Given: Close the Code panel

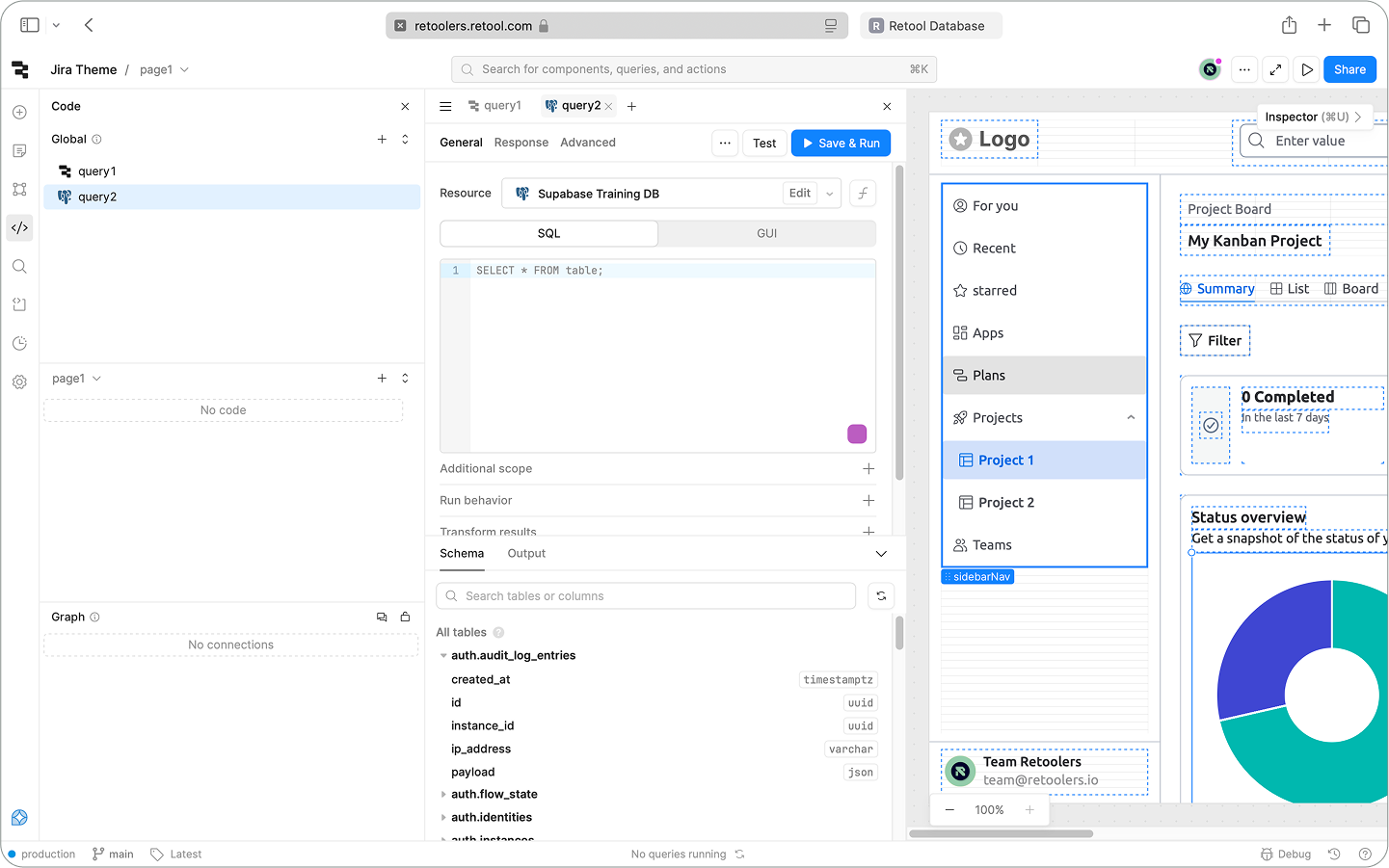Looking at the screenshot, I should (x=405, y=107).
